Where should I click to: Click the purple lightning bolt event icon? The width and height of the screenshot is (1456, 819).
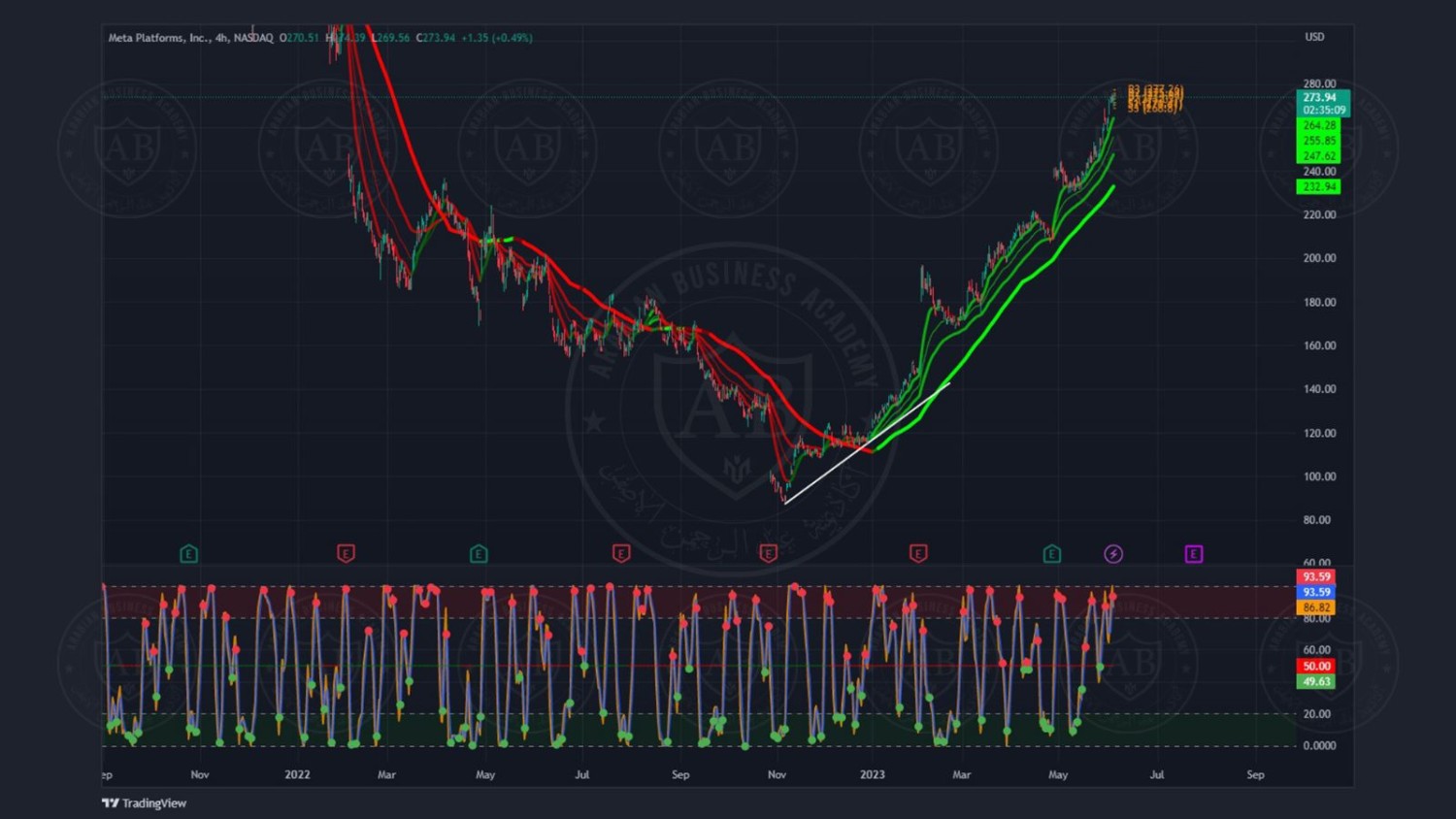1113,554
